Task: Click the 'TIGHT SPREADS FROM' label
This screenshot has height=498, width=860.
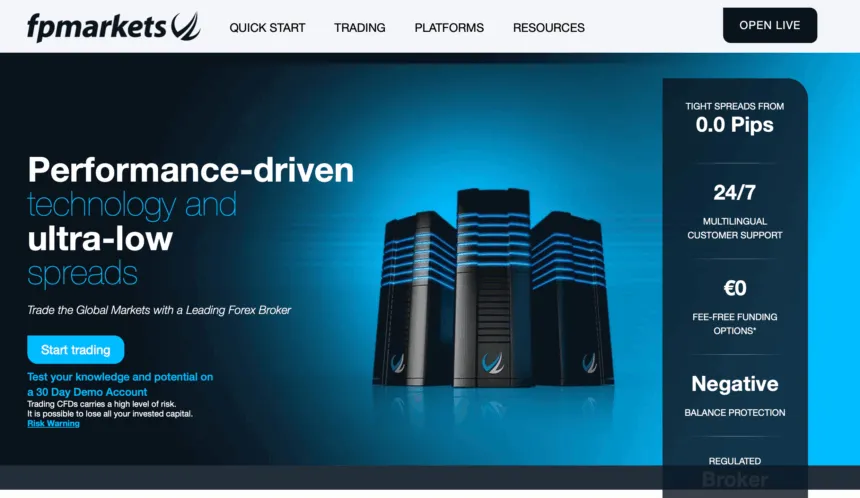Action: pyautogui.click(x=734, y=106)
